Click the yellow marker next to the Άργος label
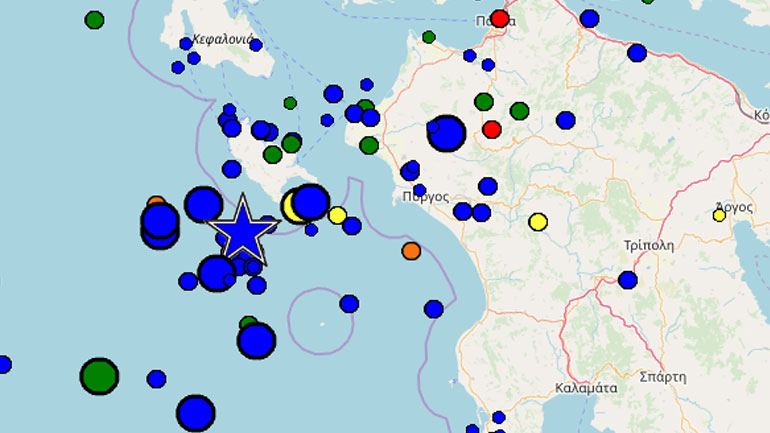 pyautogui.click(x=719, y=215)
